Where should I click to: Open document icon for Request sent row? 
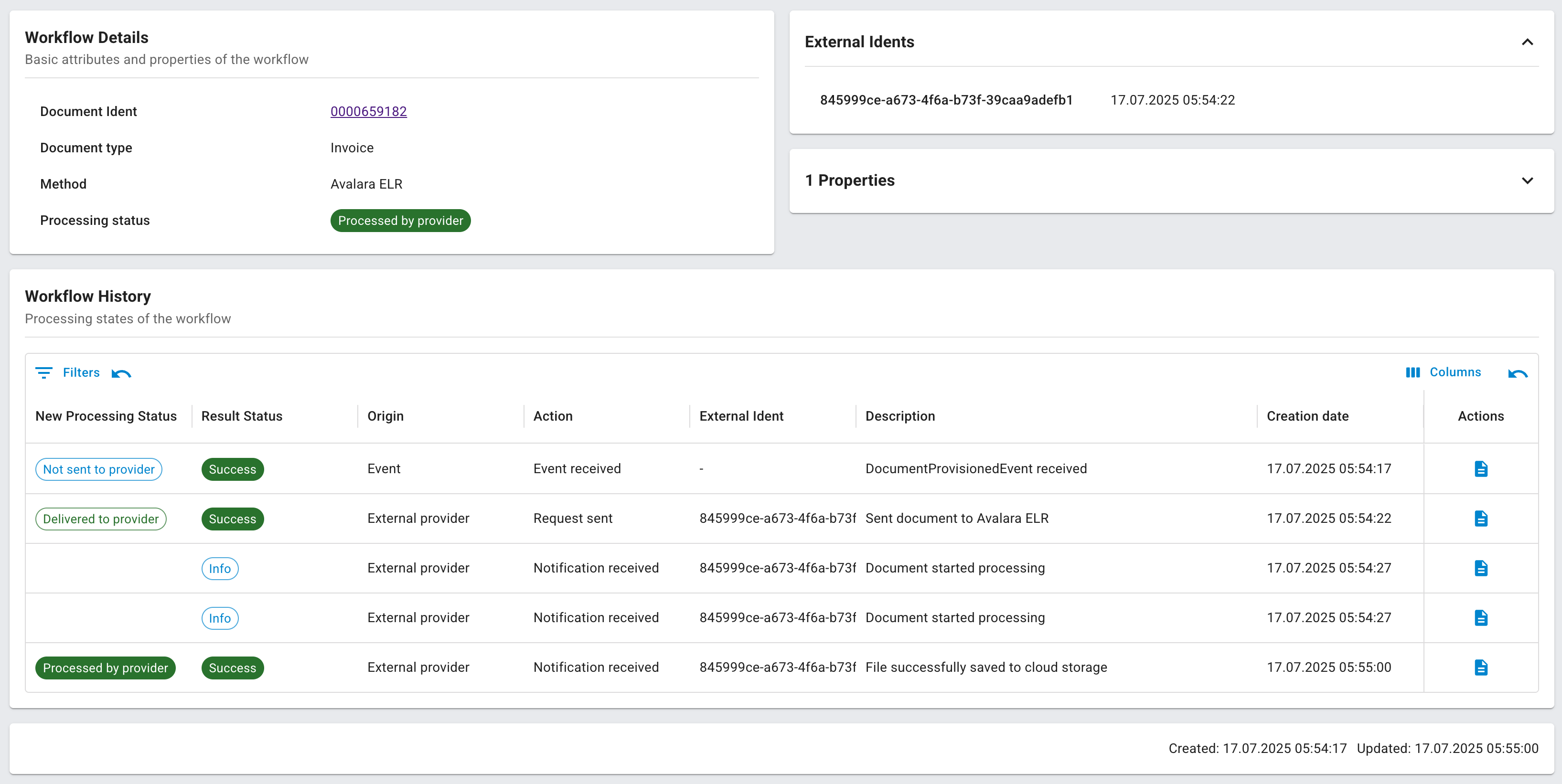tap(1481, 519)
